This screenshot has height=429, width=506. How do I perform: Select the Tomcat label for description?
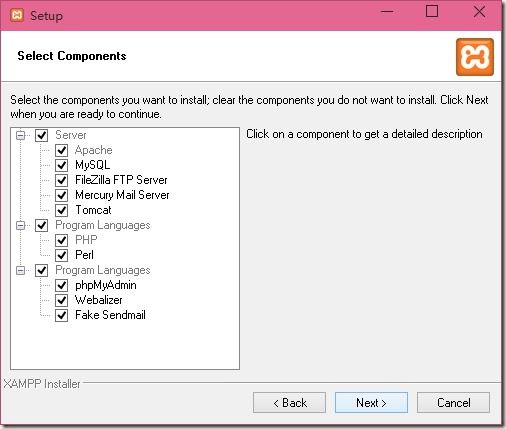pos(93,210)
